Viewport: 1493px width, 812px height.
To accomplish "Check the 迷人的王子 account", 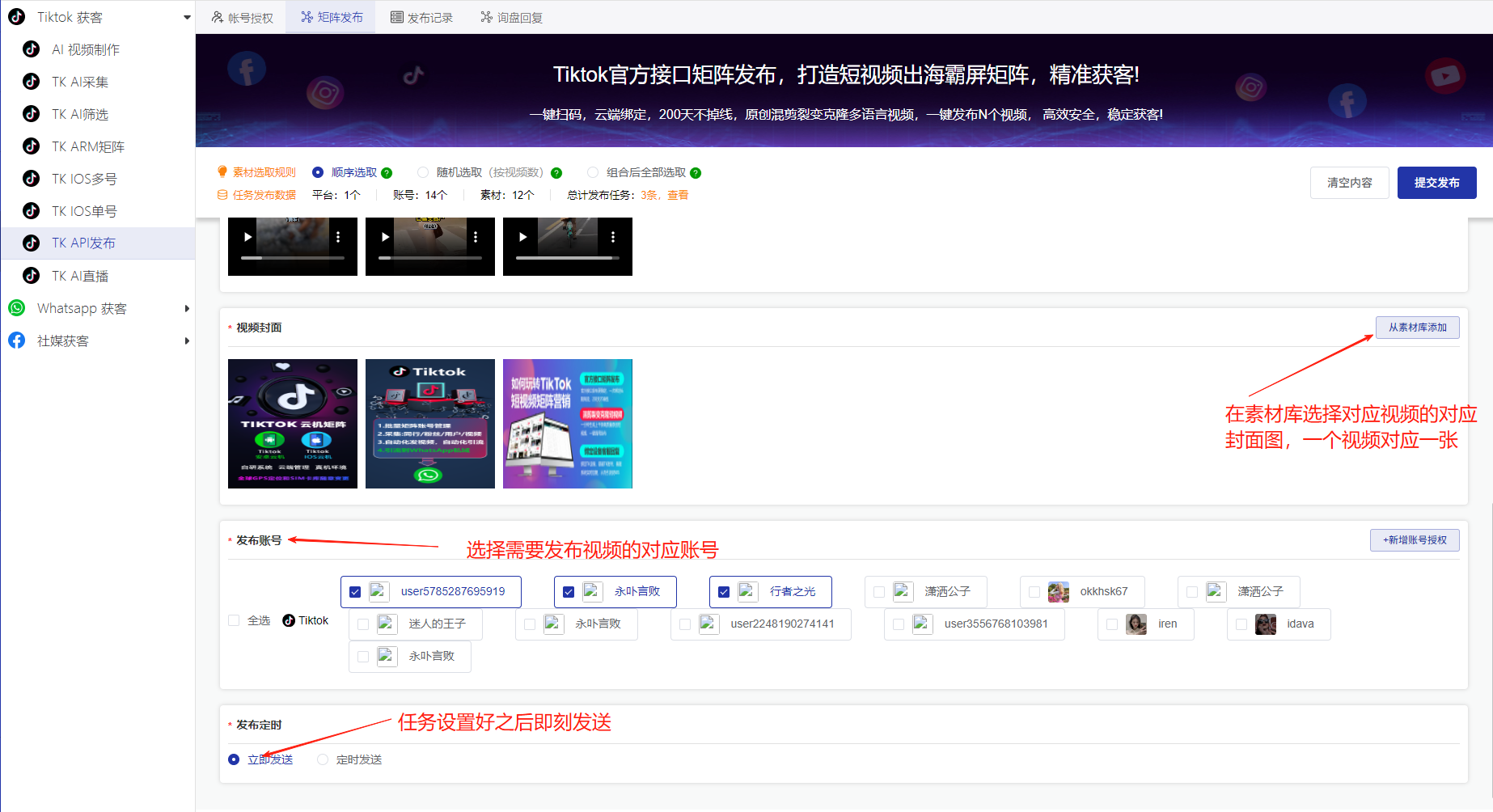I will 362,624.
